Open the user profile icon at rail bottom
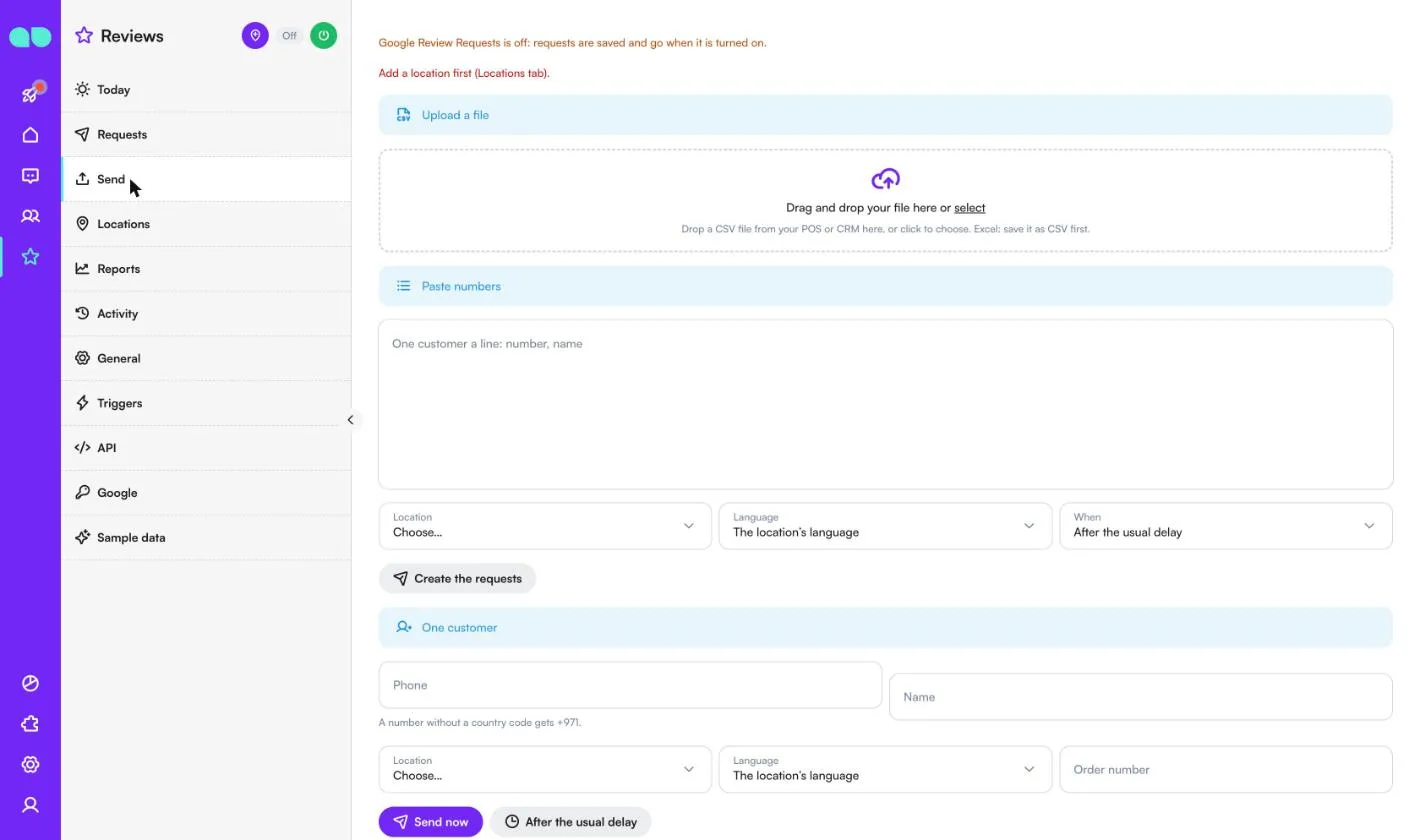 pyautogui.click(x=30, y=805)
